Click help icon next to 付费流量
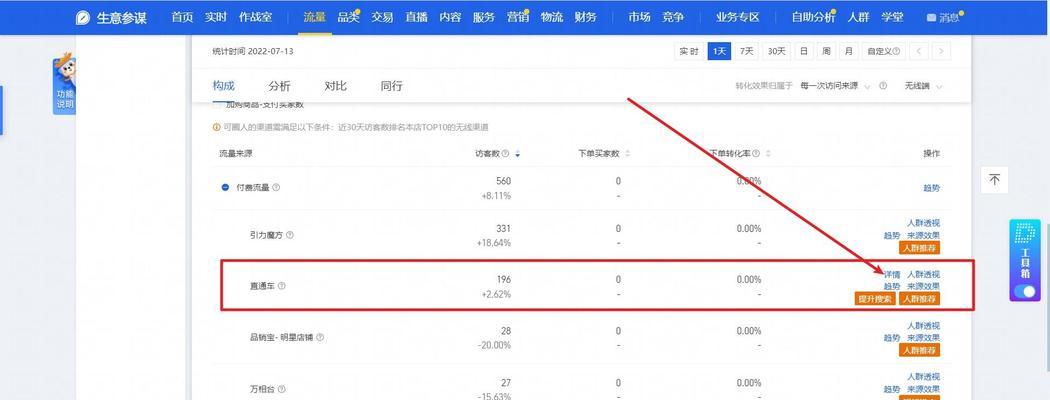The width and height of the screenshot is (1050, 400). click(276, 188)
